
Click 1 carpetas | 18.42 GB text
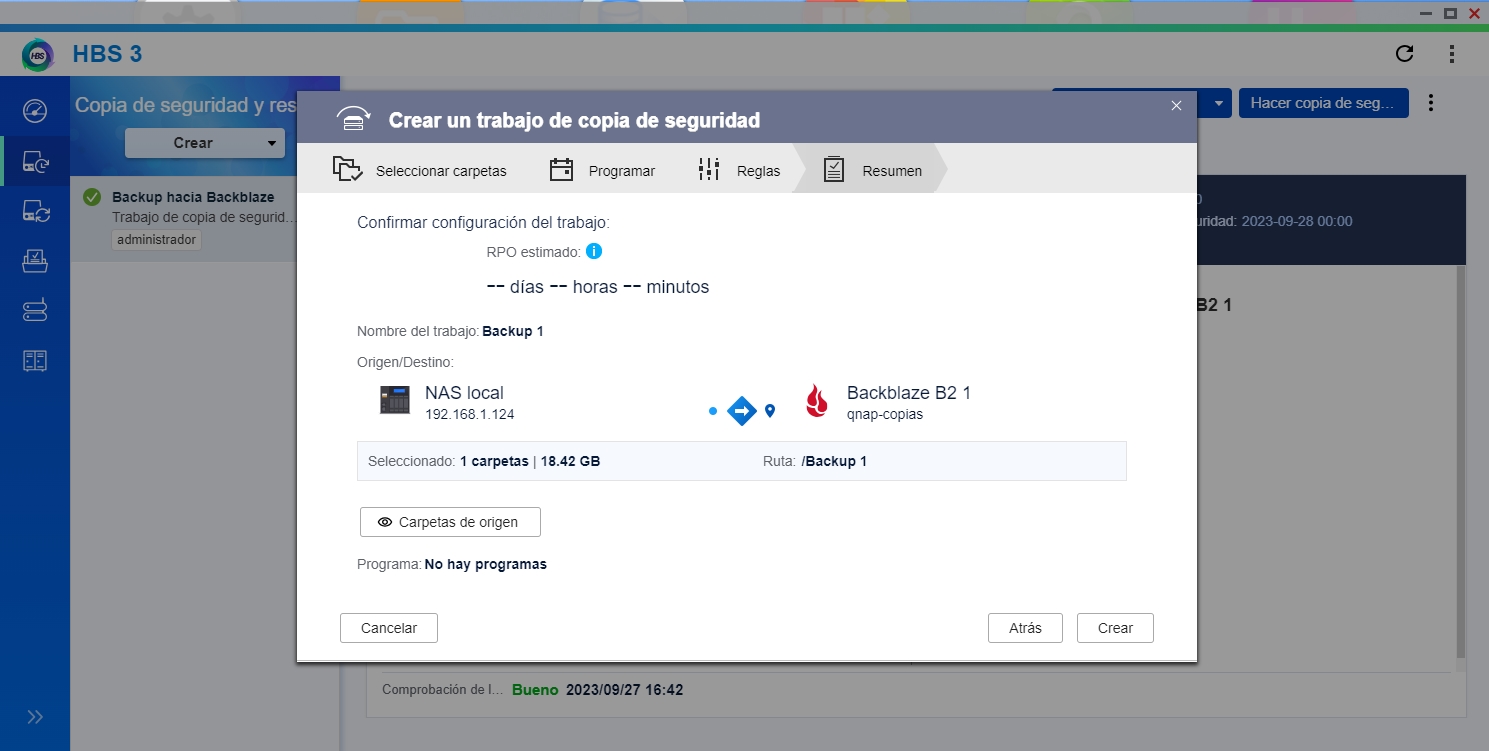pos(530,461)
